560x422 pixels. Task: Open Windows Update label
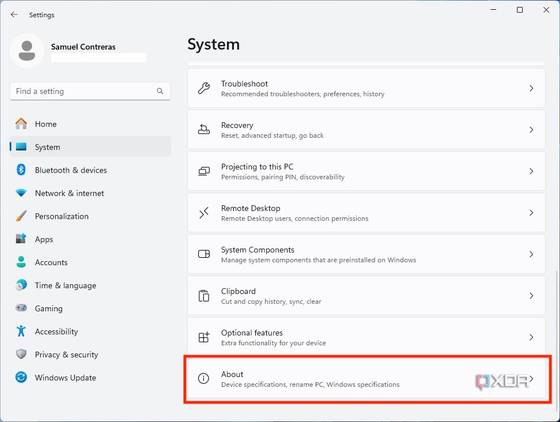click(65, 378)
